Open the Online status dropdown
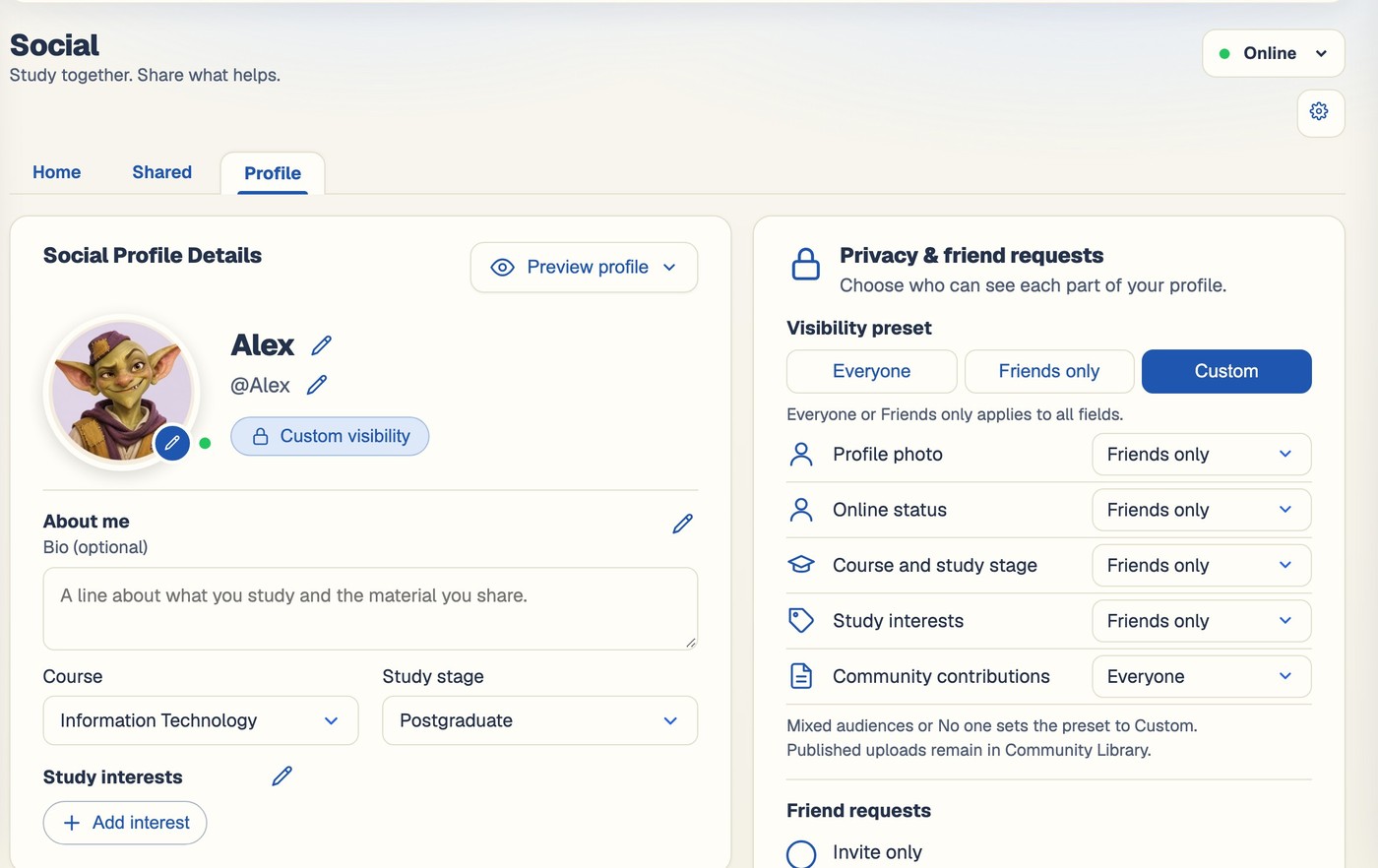The height and width of the screenshot is (868, 1378). pyautogui.click(x=1273, y=53)
